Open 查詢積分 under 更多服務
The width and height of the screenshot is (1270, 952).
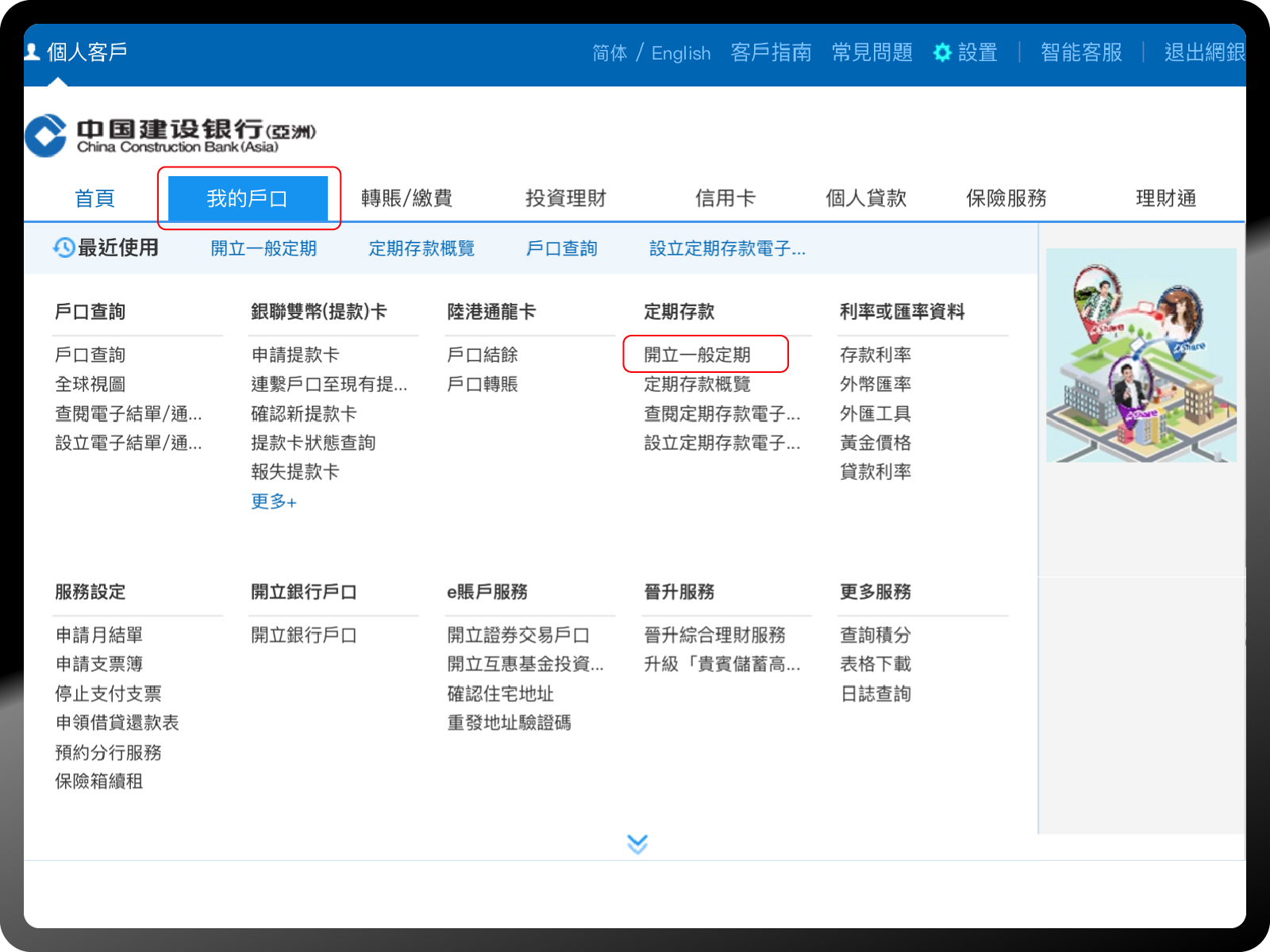[x=876, y=635]
